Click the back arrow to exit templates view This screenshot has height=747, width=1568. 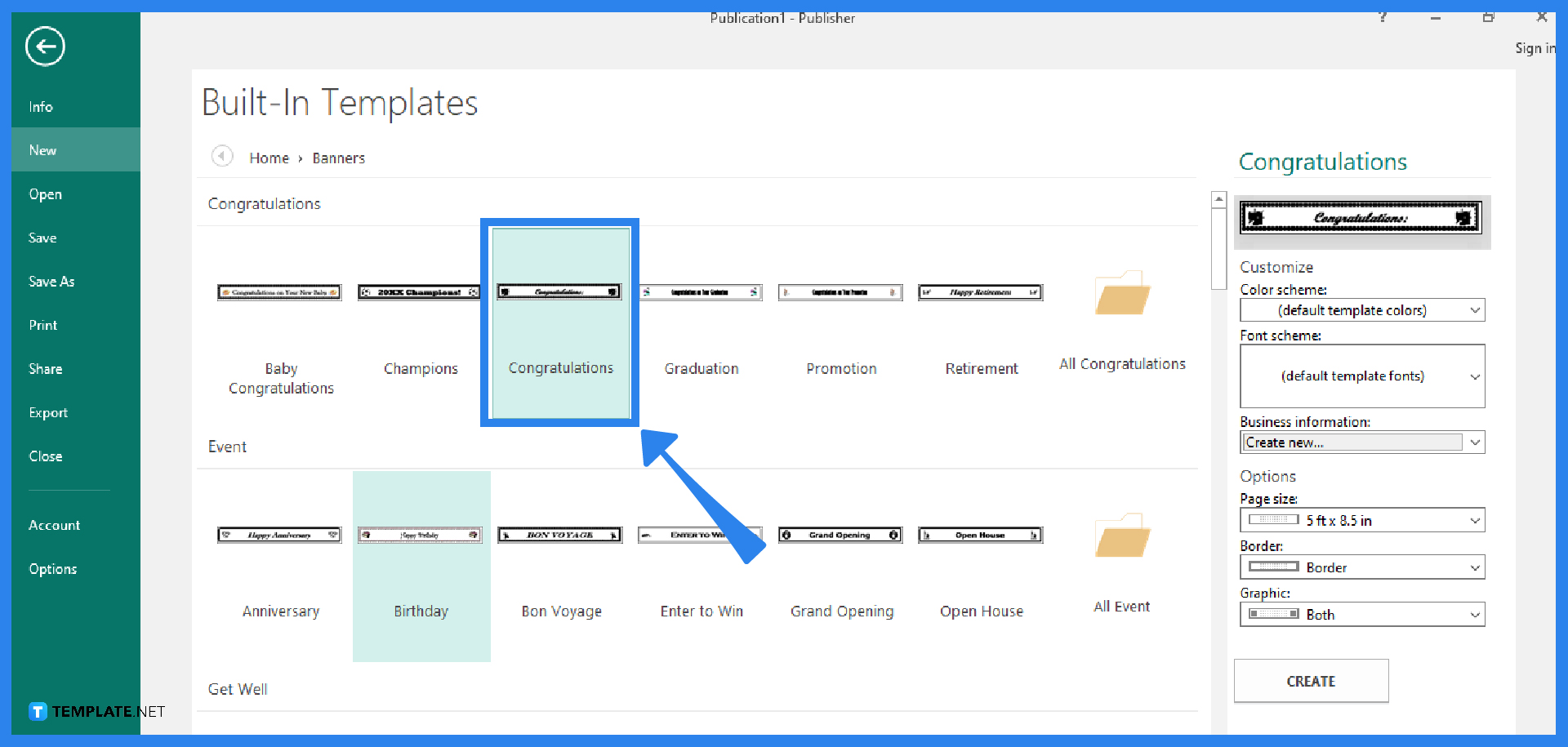pyautogui.click(x=44, y=47)
